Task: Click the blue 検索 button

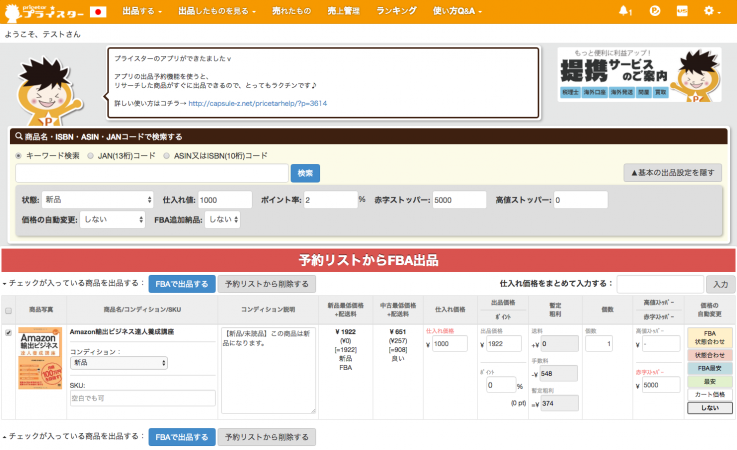Action: (305, 173)
